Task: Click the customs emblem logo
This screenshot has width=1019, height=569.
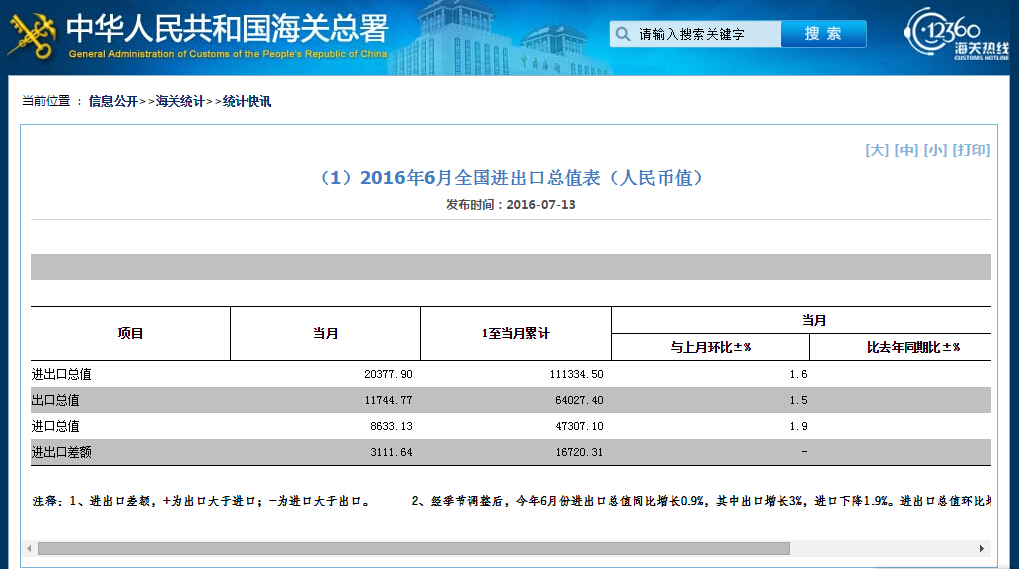Action: coord(32,33)
